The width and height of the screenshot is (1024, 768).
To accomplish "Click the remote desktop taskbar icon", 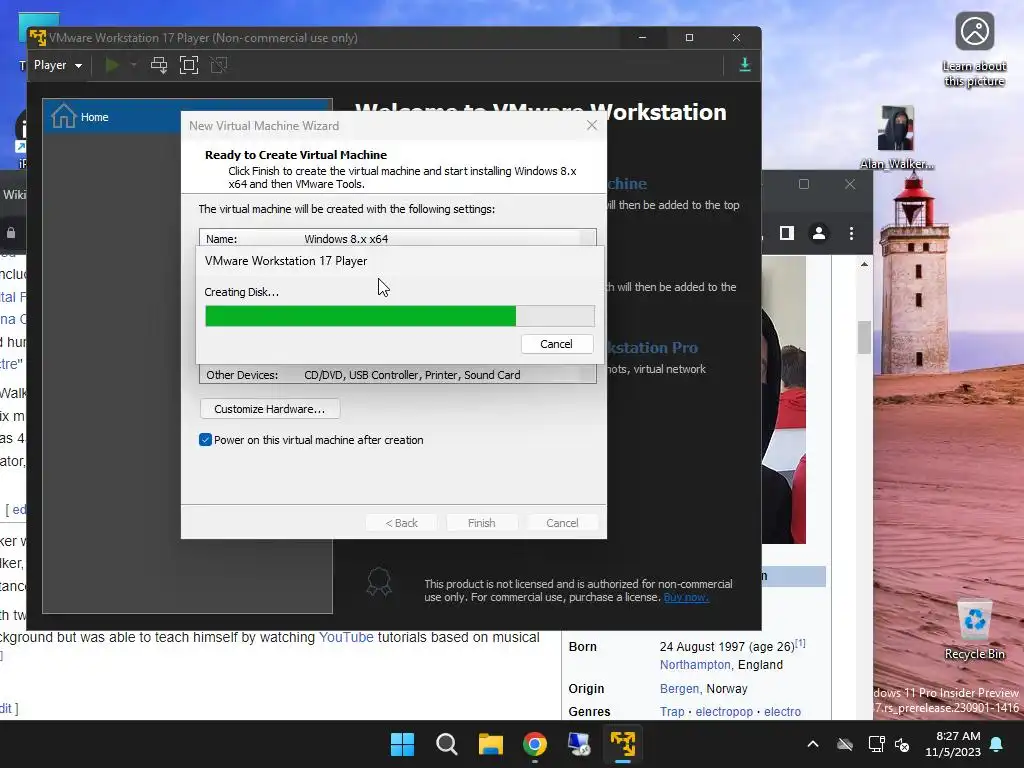I will click(x=579, y=744).
